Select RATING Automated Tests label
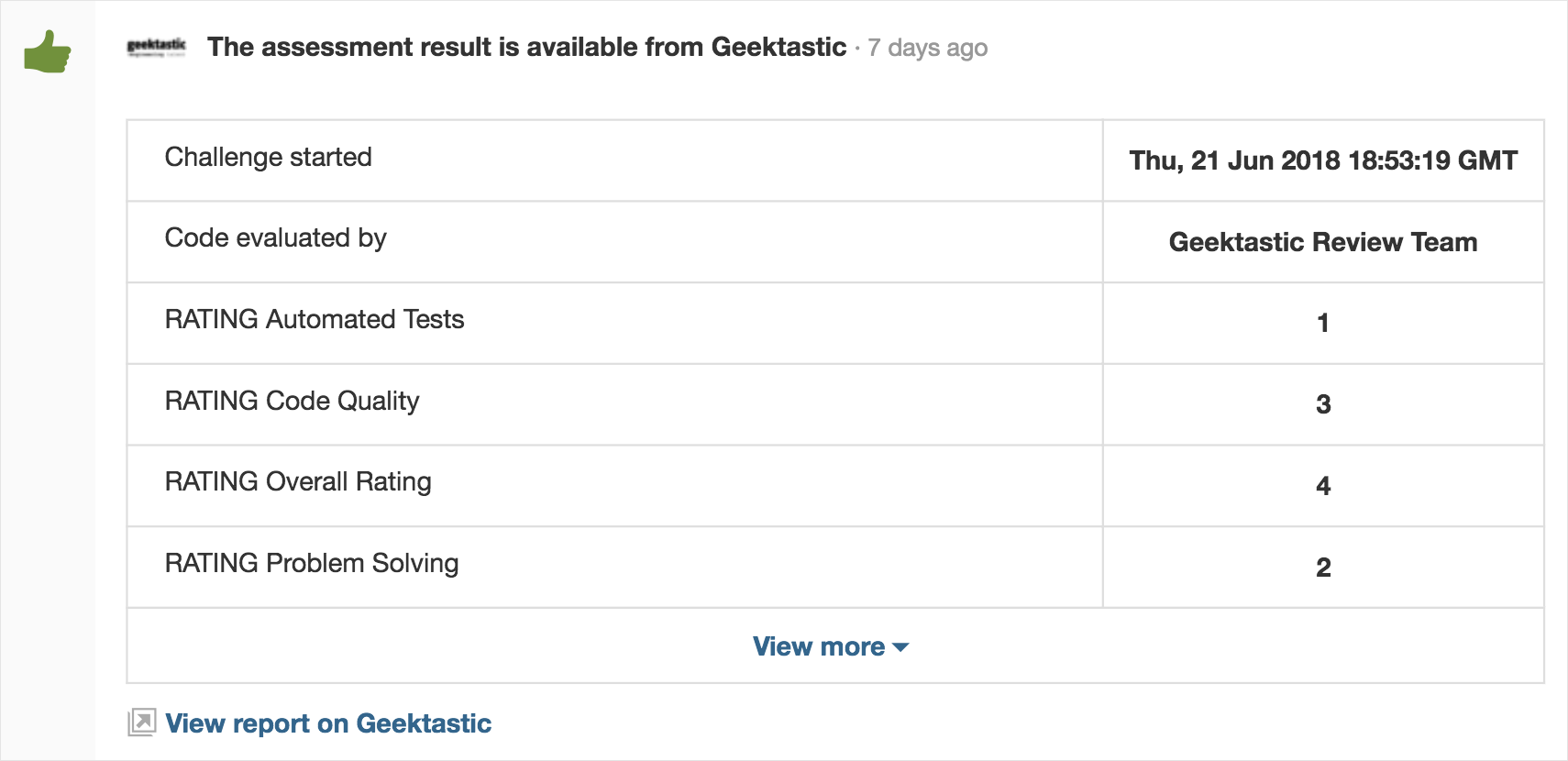Image resolution: width=1568 pixels, height=761 pixels. [315, 319]
